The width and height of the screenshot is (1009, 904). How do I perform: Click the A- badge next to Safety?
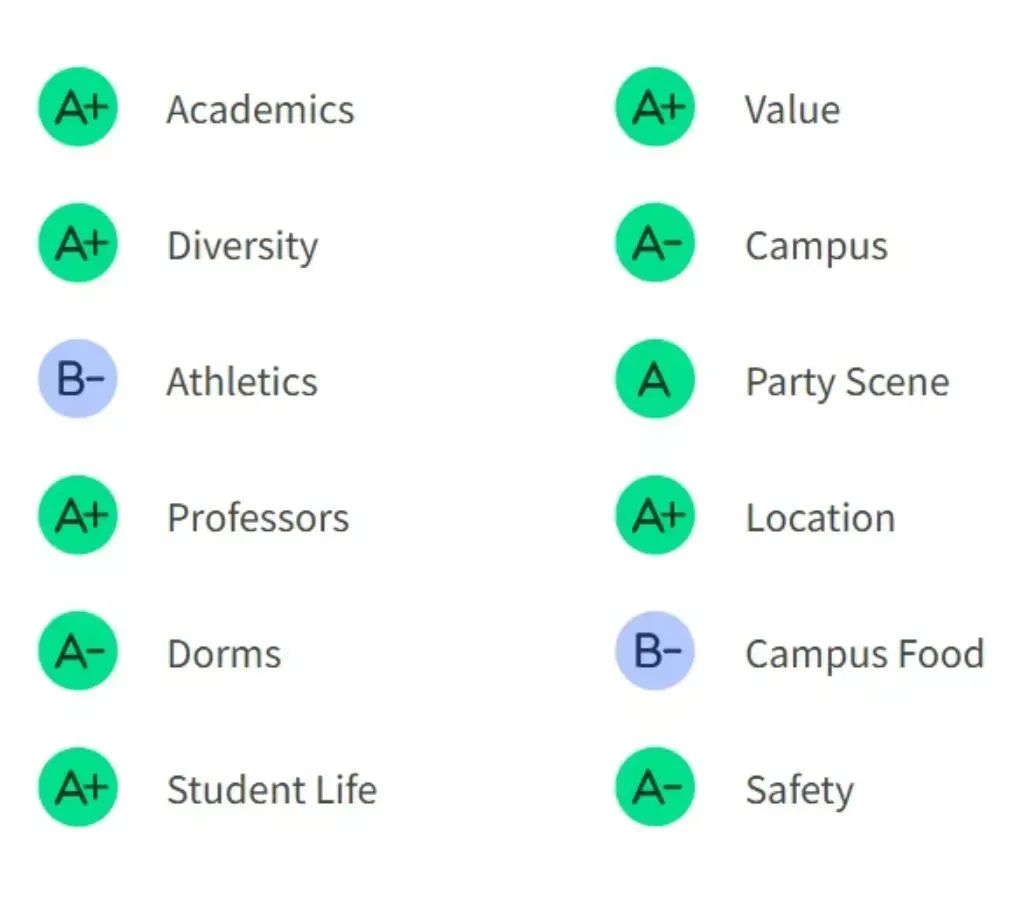click(x=655, y=787)
